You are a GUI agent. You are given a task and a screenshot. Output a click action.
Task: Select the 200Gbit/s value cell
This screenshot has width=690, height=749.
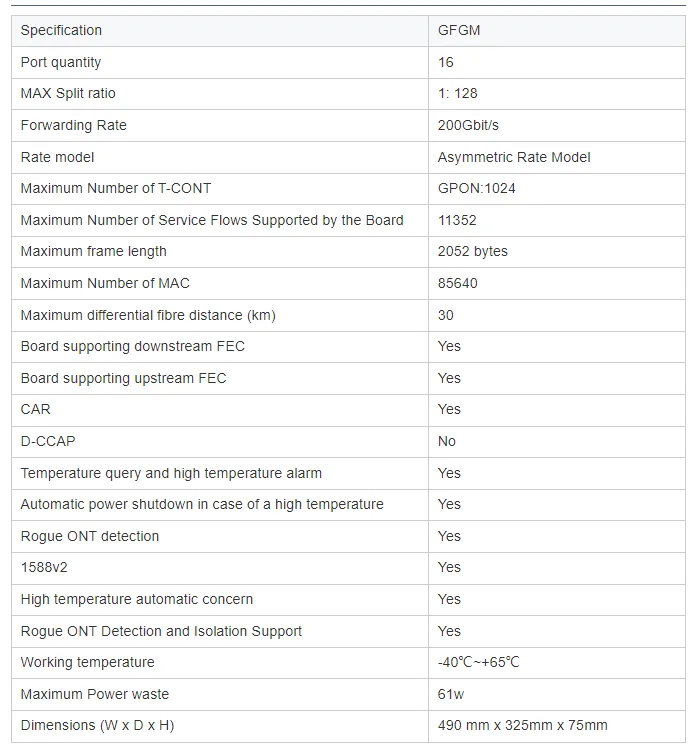click(x=557, y=125)
